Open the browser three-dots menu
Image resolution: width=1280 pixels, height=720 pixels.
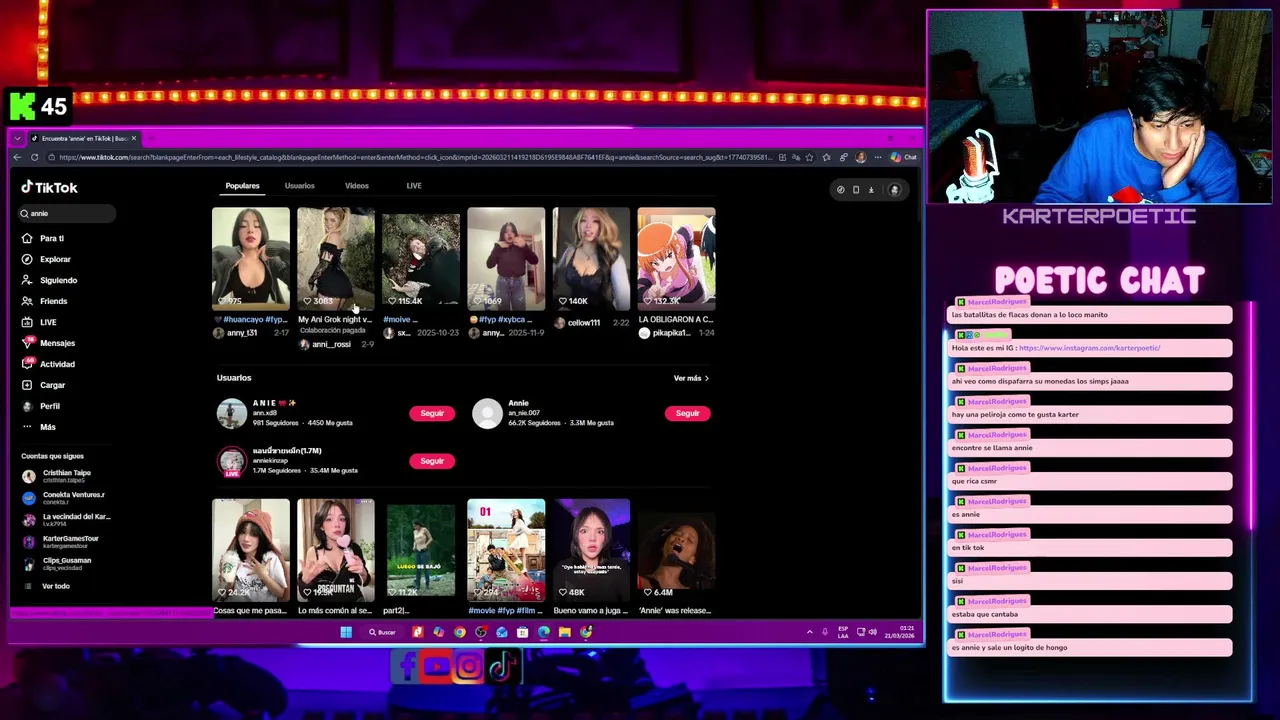click(878, 157)
